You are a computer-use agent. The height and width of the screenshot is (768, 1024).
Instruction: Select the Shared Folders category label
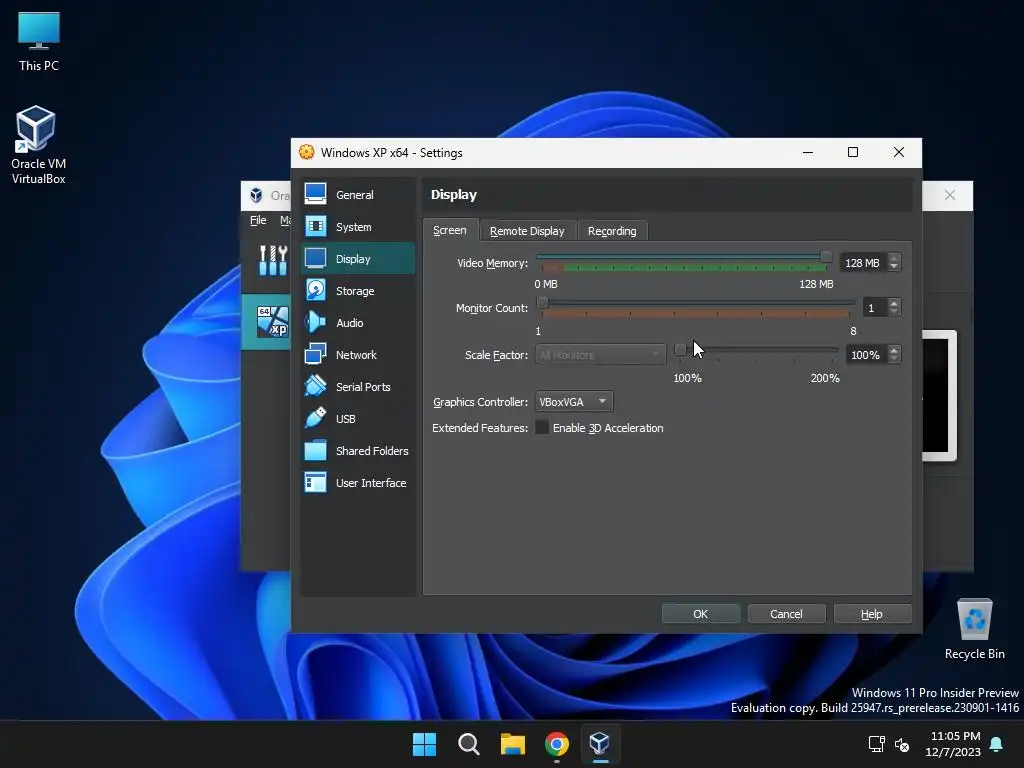(x=372, y=451)
